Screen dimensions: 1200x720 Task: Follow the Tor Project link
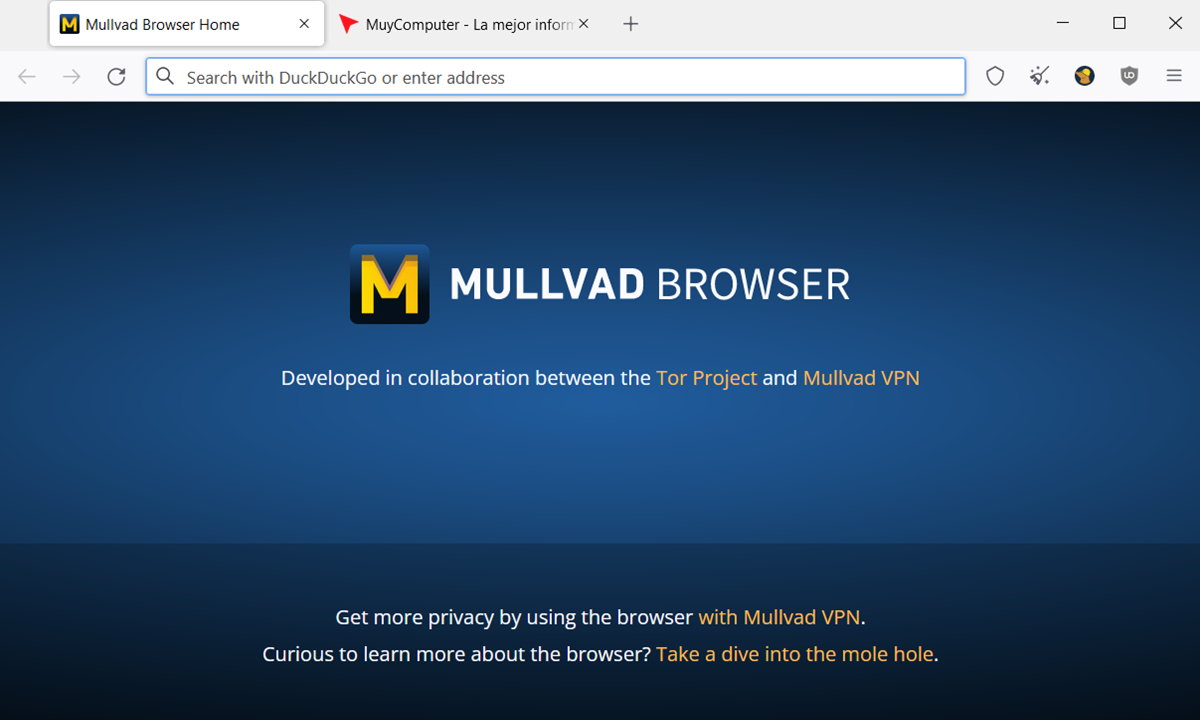pyautogui.click(x=705, y=378)
